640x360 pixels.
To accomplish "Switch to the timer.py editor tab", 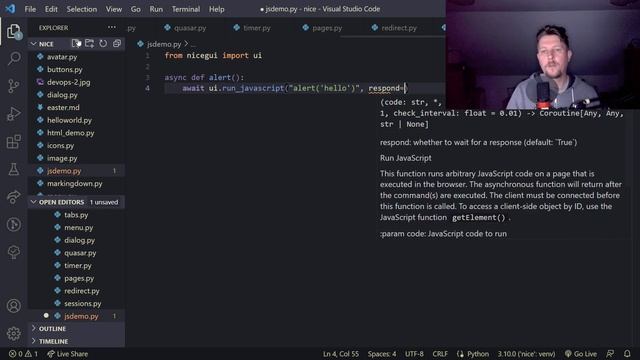I will coord(252,28).
